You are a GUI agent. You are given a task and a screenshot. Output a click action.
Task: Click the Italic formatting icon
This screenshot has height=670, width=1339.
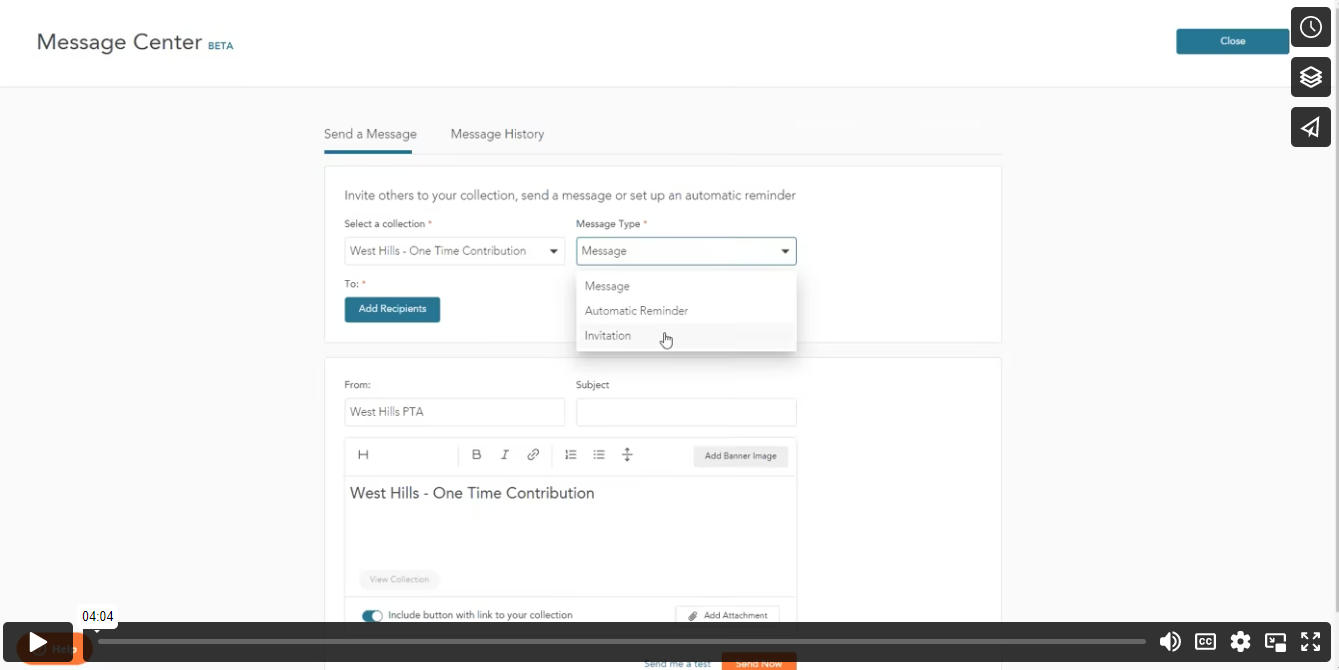pyautogui.click(x=505, y=455)
